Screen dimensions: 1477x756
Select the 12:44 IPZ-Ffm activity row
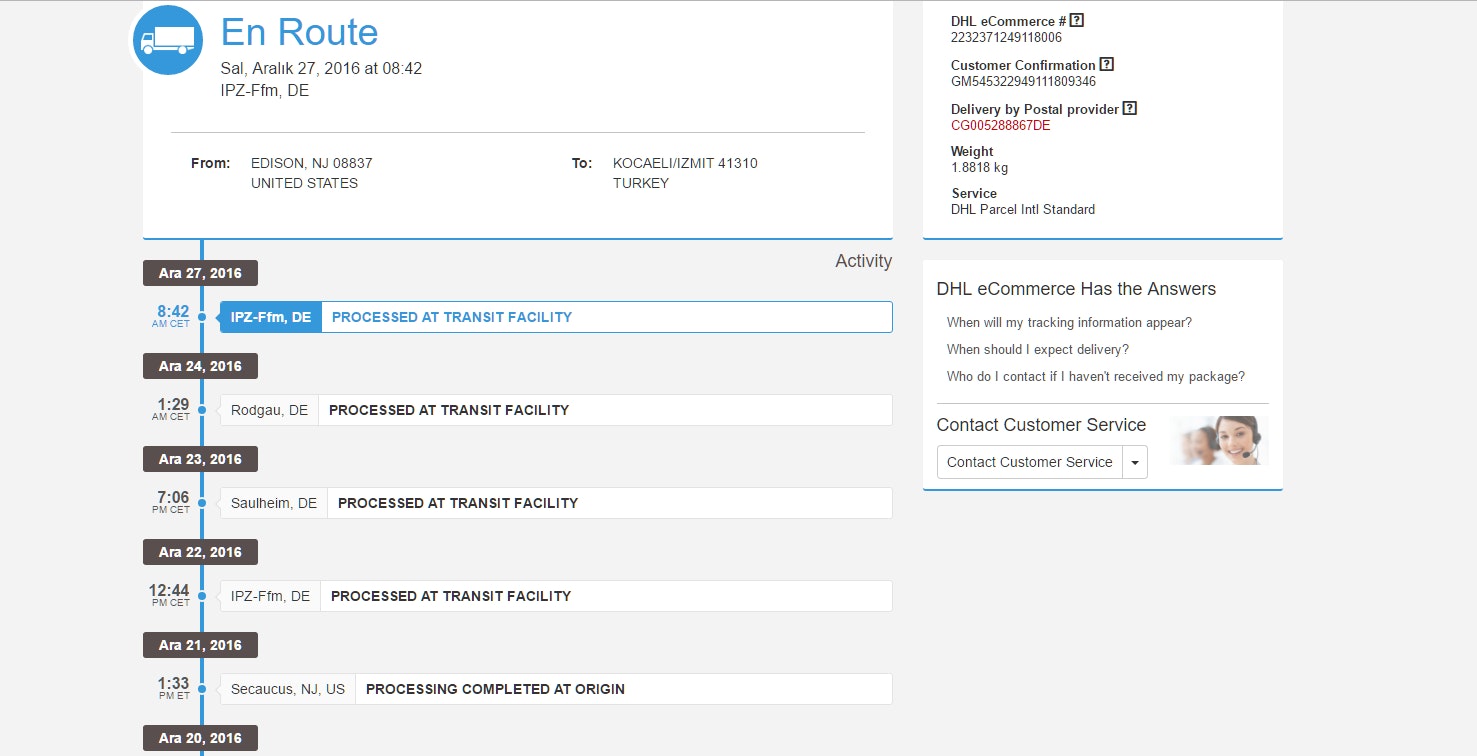[x=555, y=596]
